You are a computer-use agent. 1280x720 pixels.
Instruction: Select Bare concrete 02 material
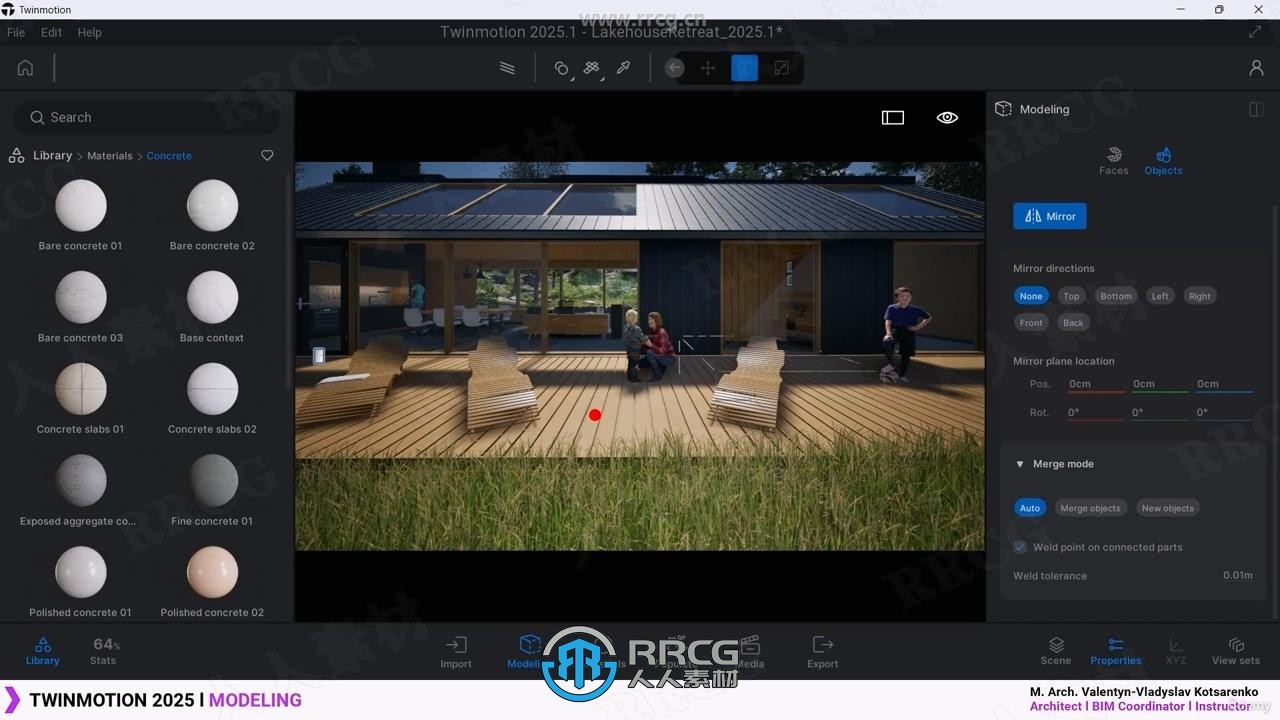click(212, 215)
